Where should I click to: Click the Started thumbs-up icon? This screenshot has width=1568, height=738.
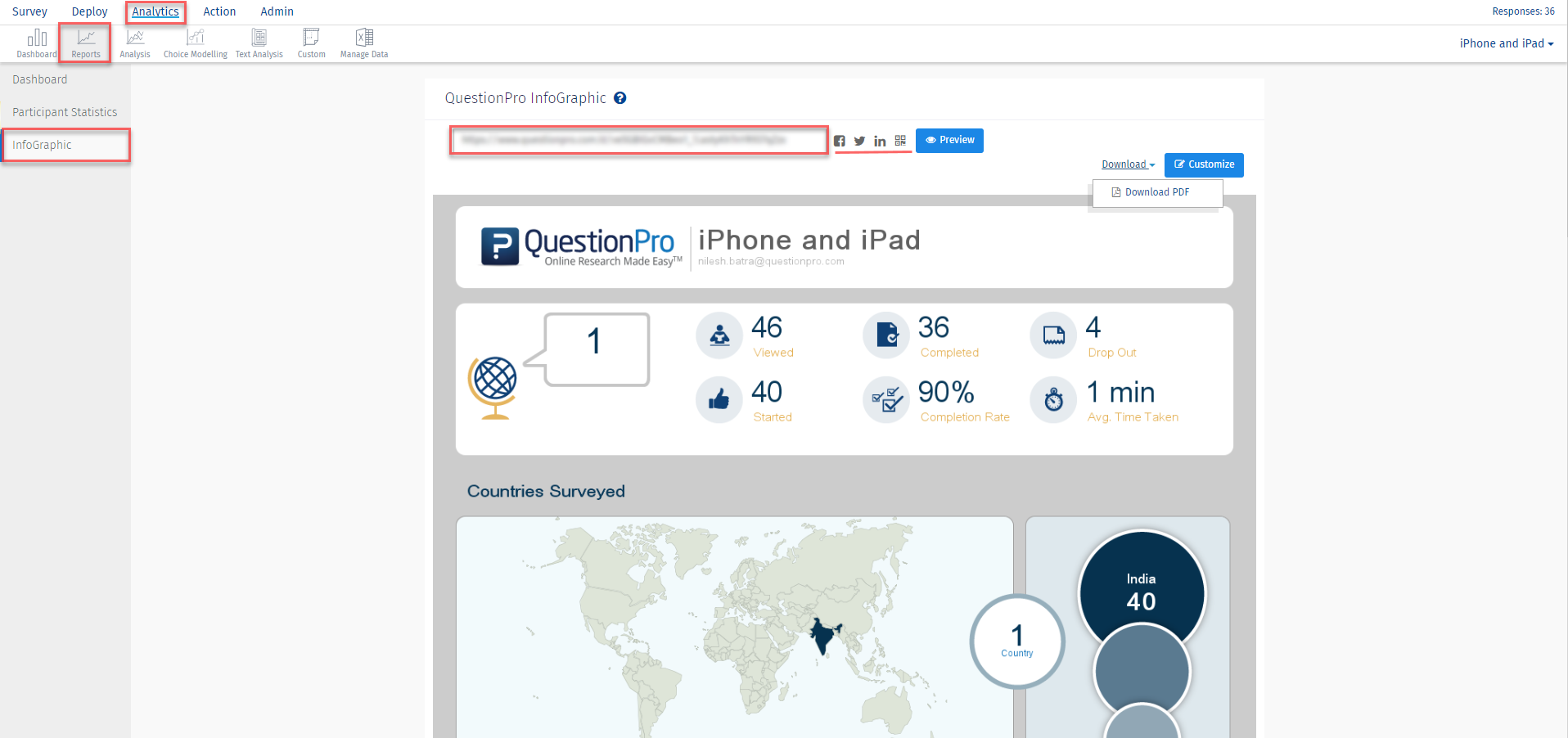point(719,400)
